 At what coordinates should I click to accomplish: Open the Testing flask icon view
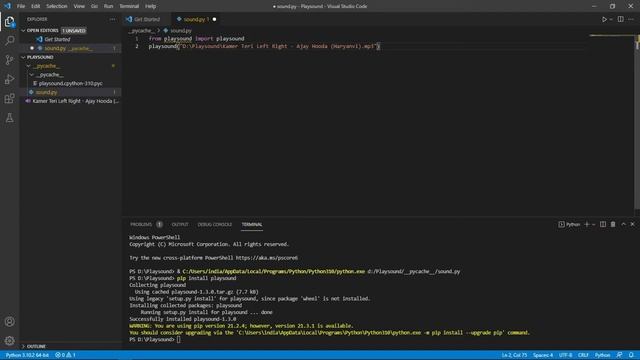click(9, 118)
